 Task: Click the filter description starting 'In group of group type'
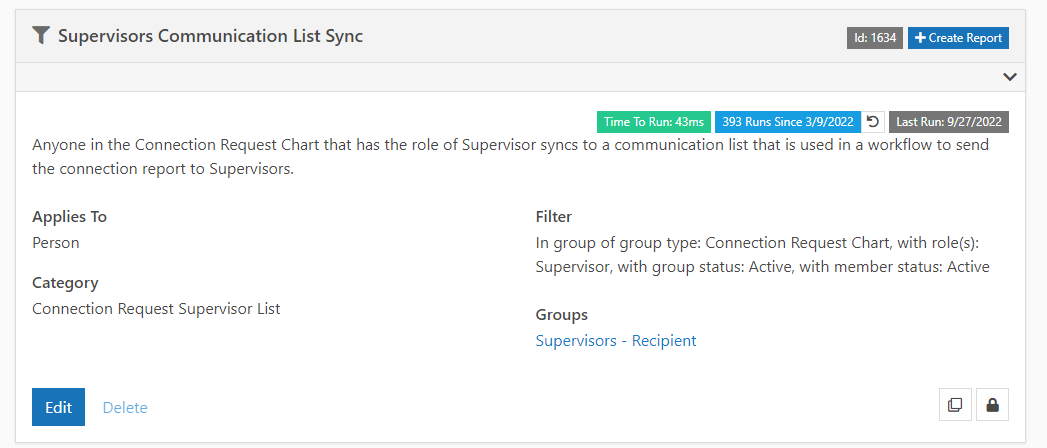[762, 254]
